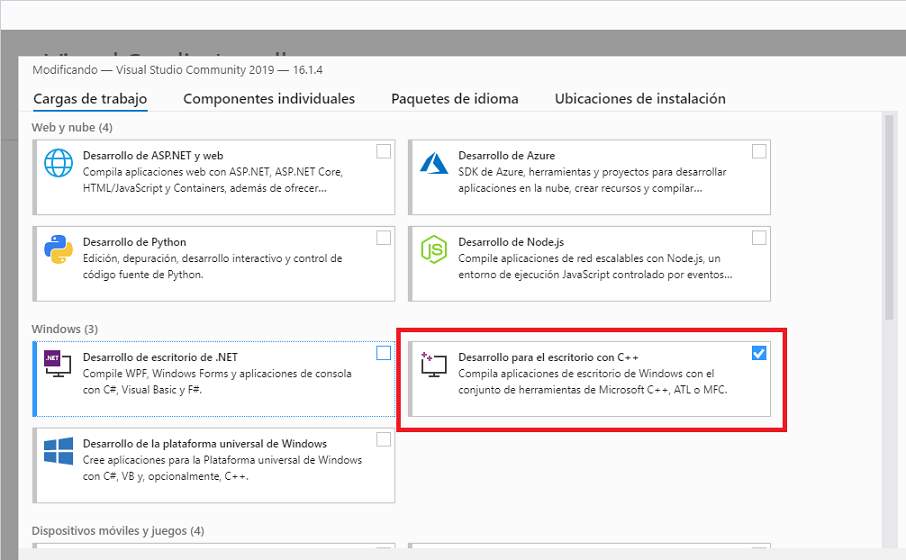Click the C++ workload description text
Image resolution: width=906 pixels, height=560 pixels.
click(593, 381)
